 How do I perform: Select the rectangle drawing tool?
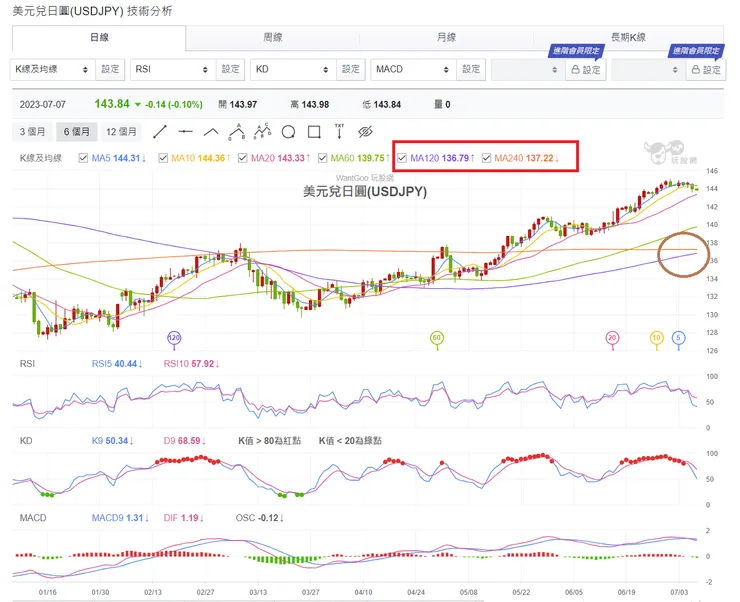pos(314,132)
